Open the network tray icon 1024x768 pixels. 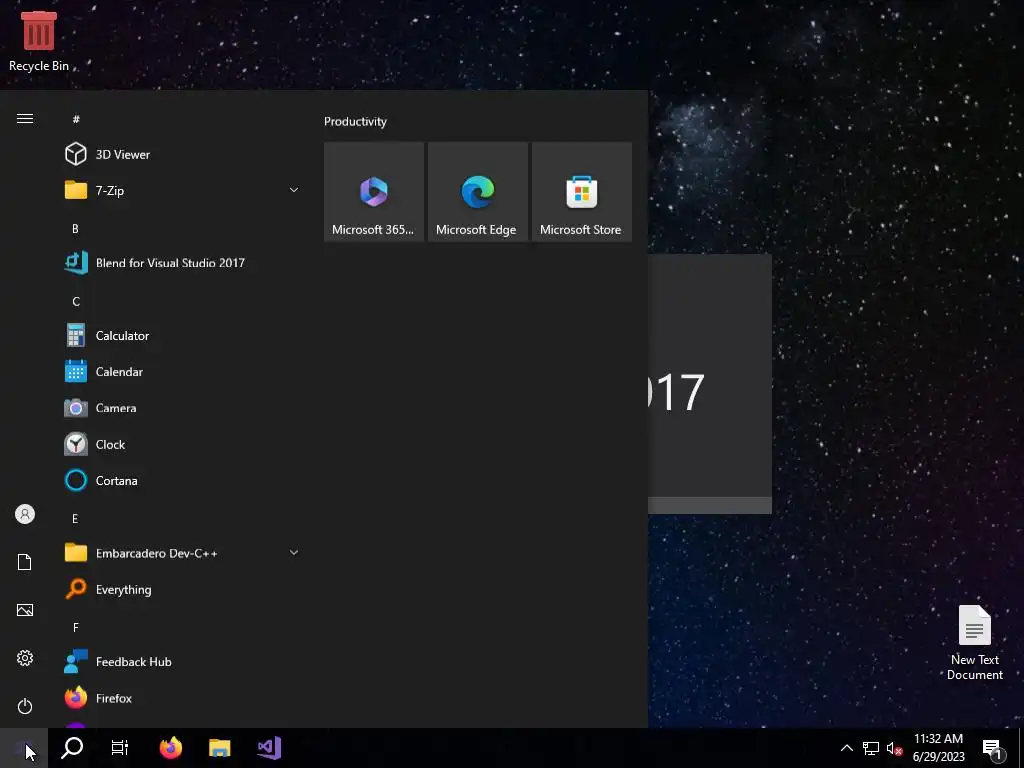[871, 748]
